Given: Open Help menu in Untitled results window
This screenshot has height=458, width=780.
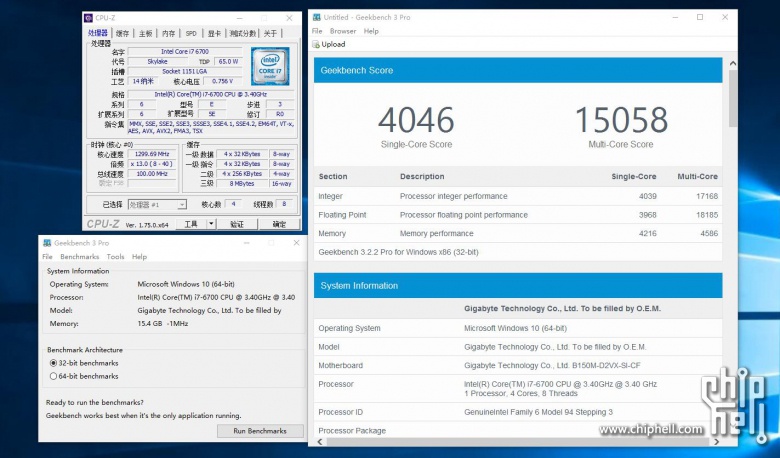Looking at the screenshot, I should tap(371, 31).
